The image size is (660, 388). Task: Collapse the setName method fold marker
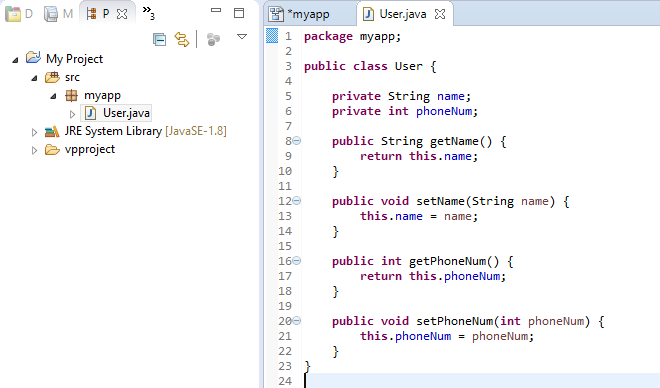coord(297,201)
